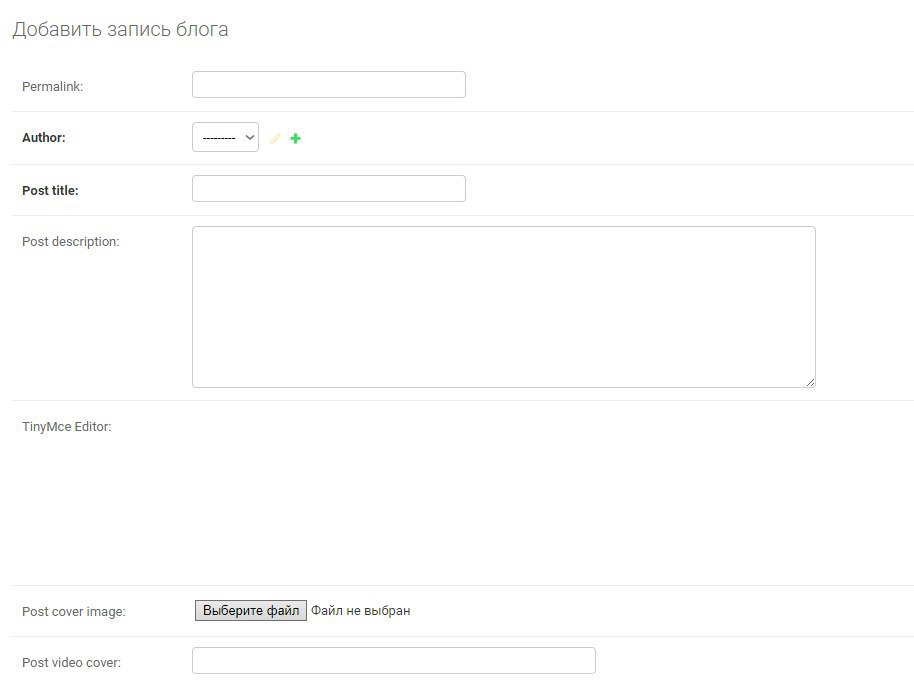Focus the Permalink input field
Viewport: 914px width, 686px height.
[x=329, y=85]
